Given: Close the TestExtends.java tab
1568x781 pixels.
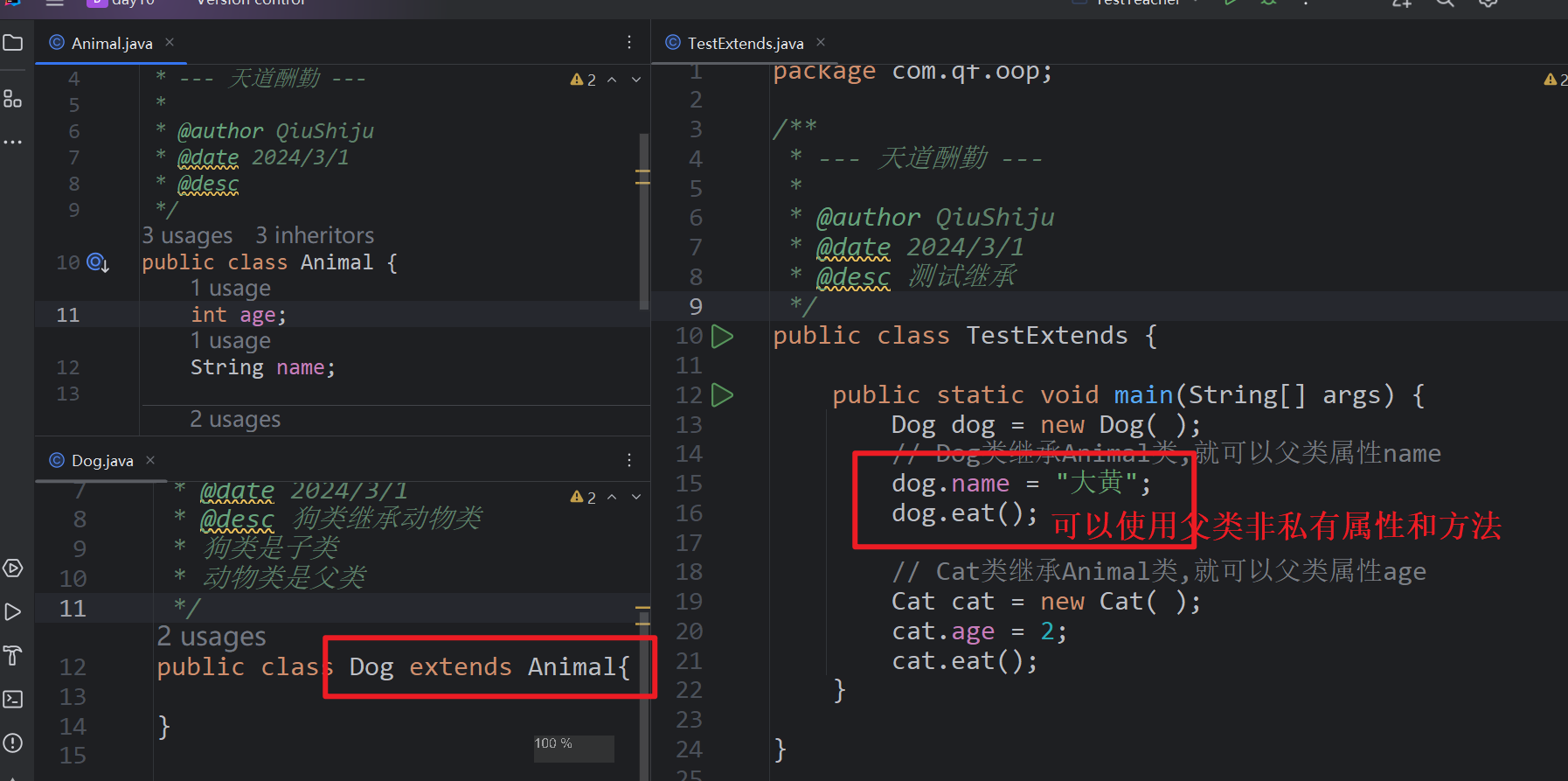Looking at the screenshot, I should click(821, 42).
